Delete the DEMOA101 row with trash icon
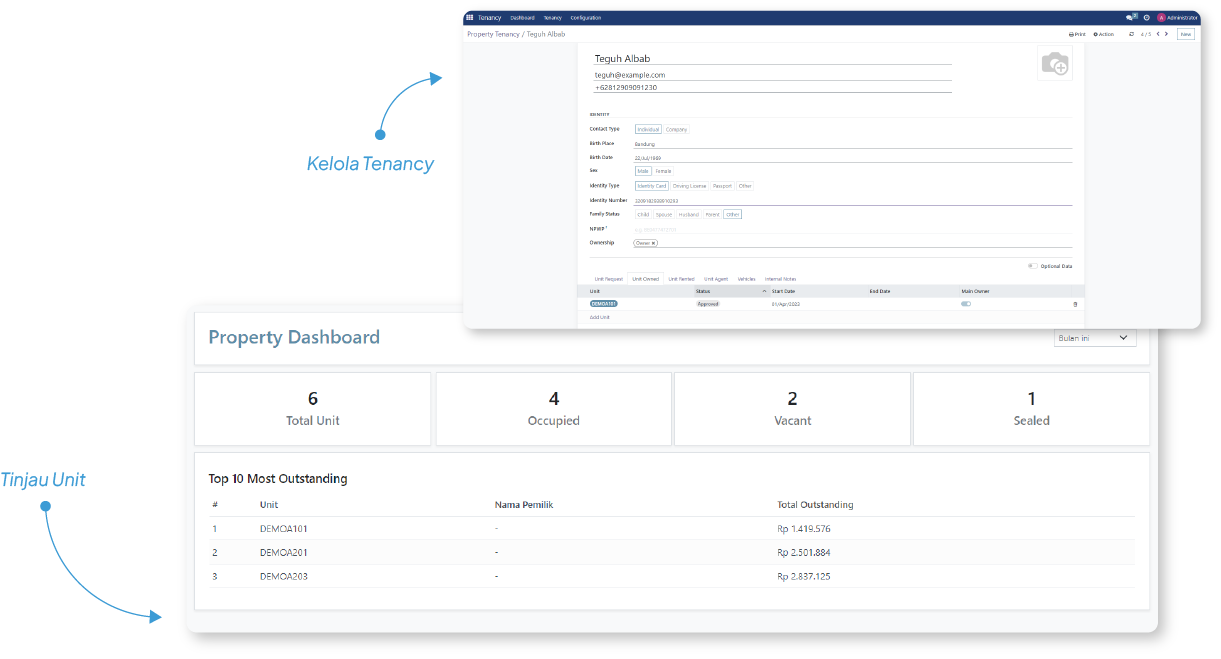1221x659 pixels. click(1076, 303)
